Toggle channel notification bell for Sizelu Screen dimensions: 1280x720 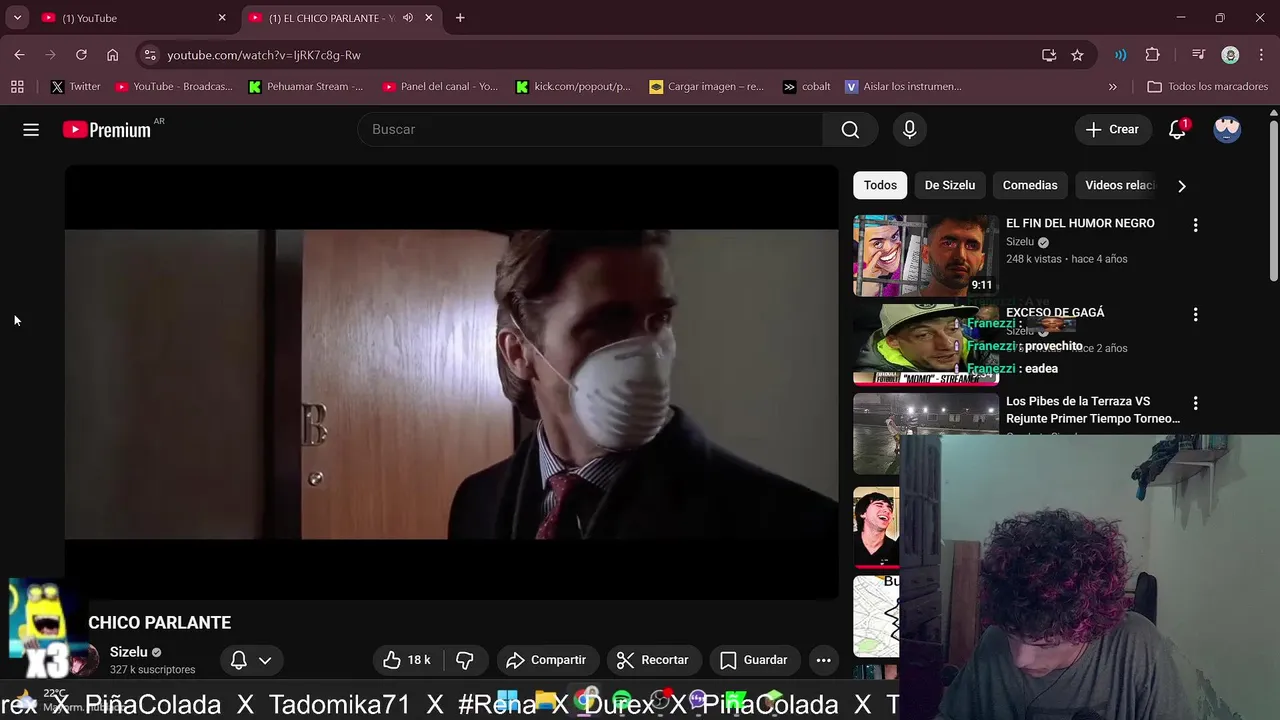point(239,660)
